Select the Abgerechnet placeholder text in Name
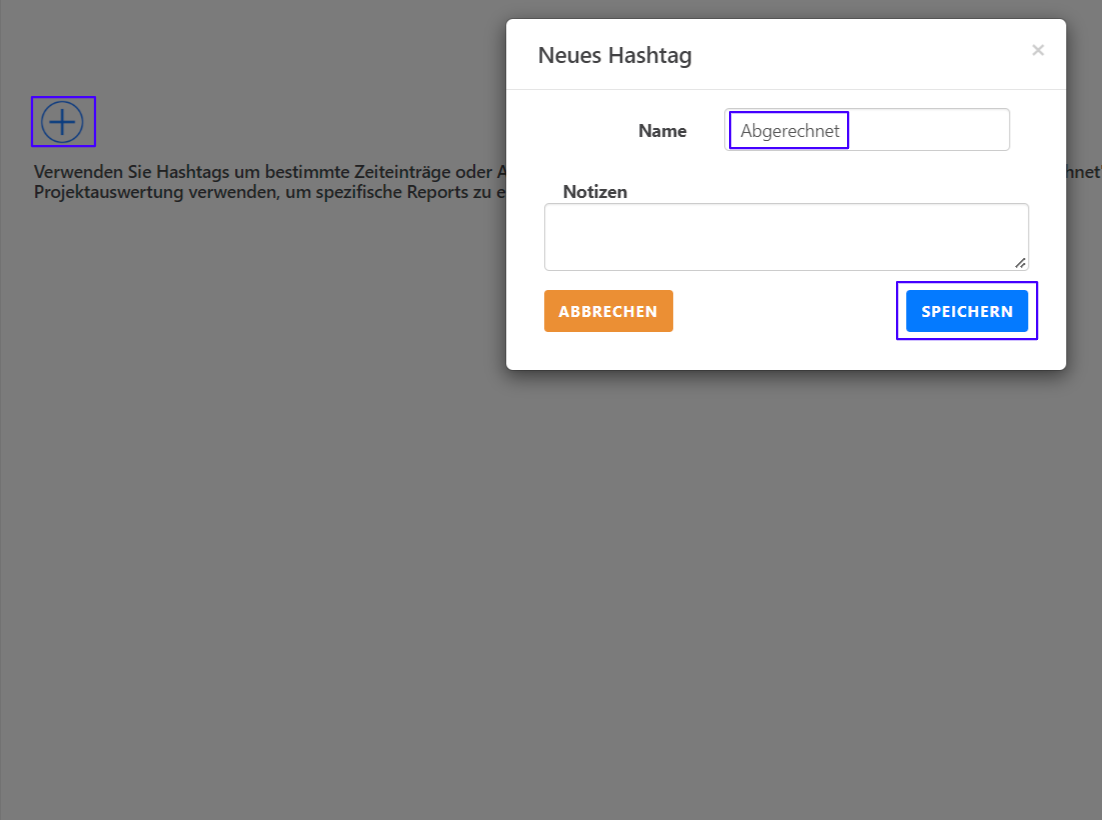The image size is (1102, 820). point(789,130)
